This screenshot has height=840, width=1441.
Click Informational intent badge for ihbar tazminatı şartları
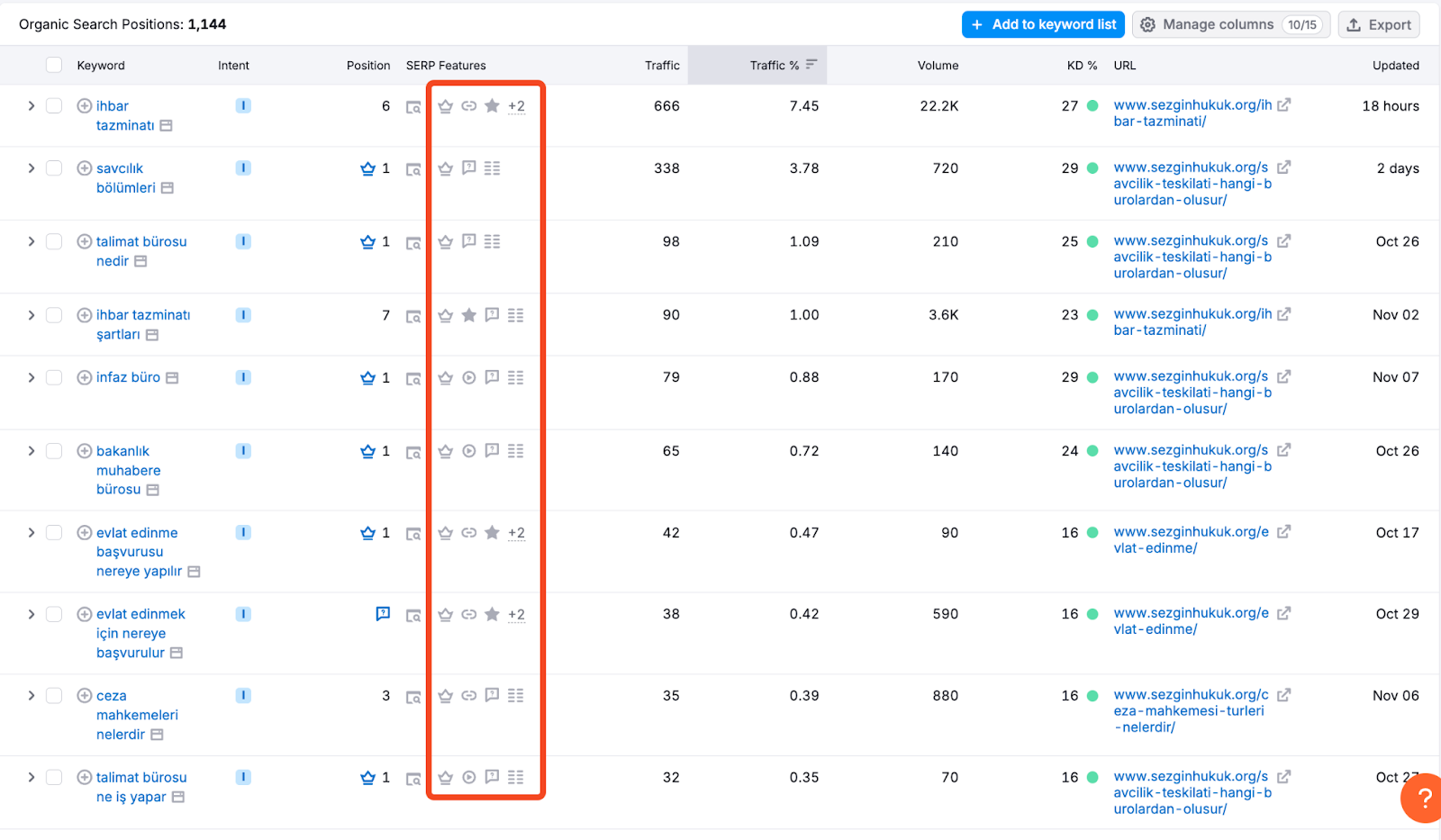coord(243,315)
